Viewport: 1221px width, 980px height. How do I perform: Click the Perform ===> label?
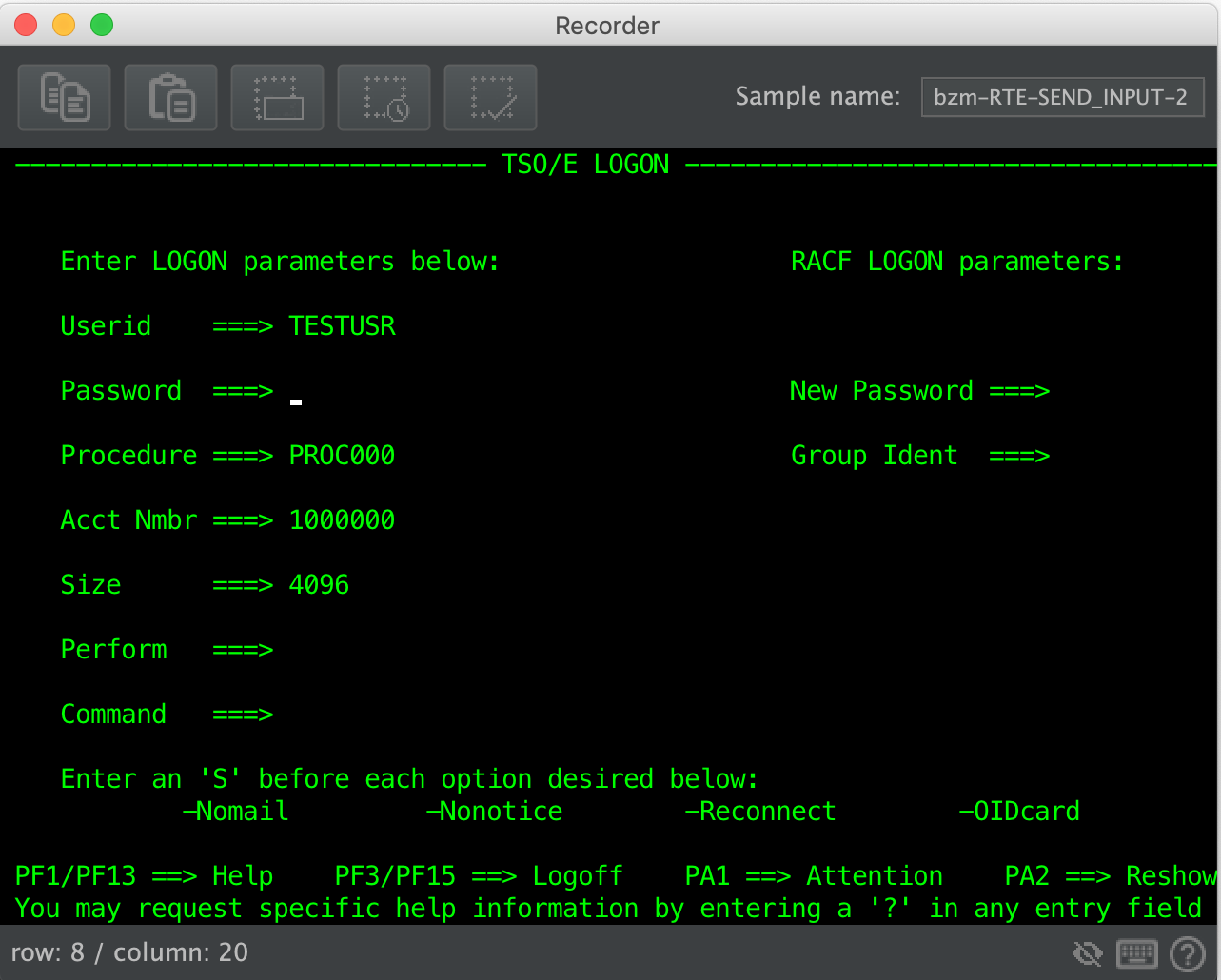(167, 649)
